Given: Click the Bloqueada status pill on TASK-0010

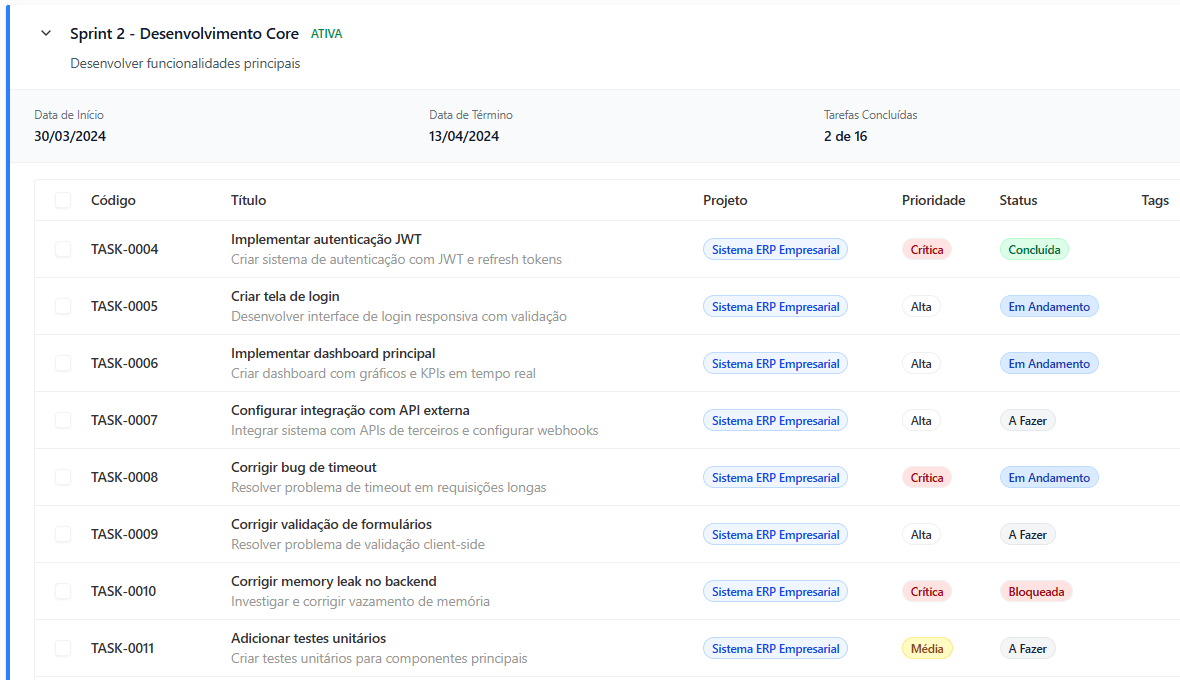Looking at the screenshot, I should 1037,591.
